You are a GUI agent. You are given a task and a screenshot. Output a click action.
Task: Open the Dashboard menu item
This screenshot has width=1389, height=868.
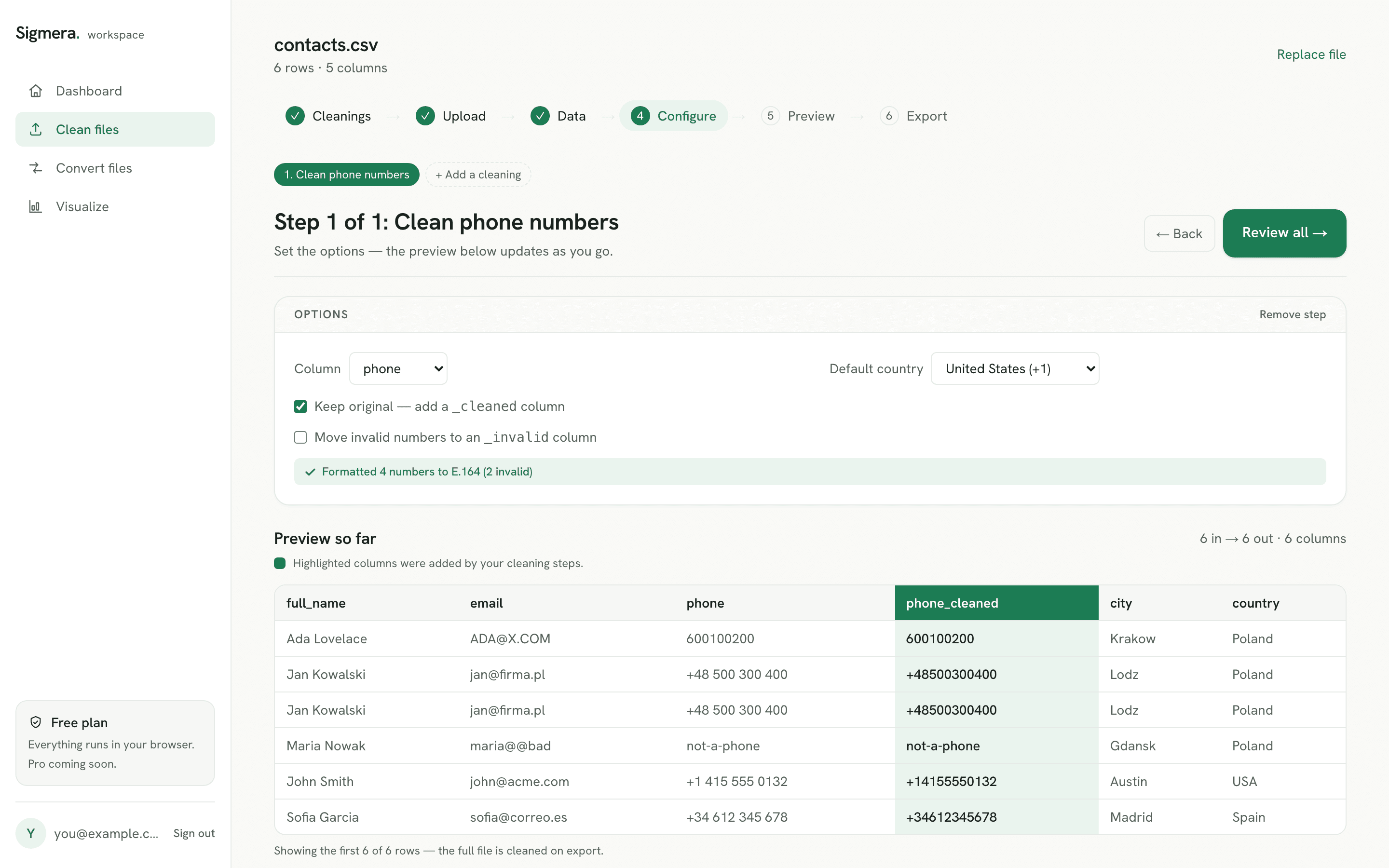pos(115,91)
